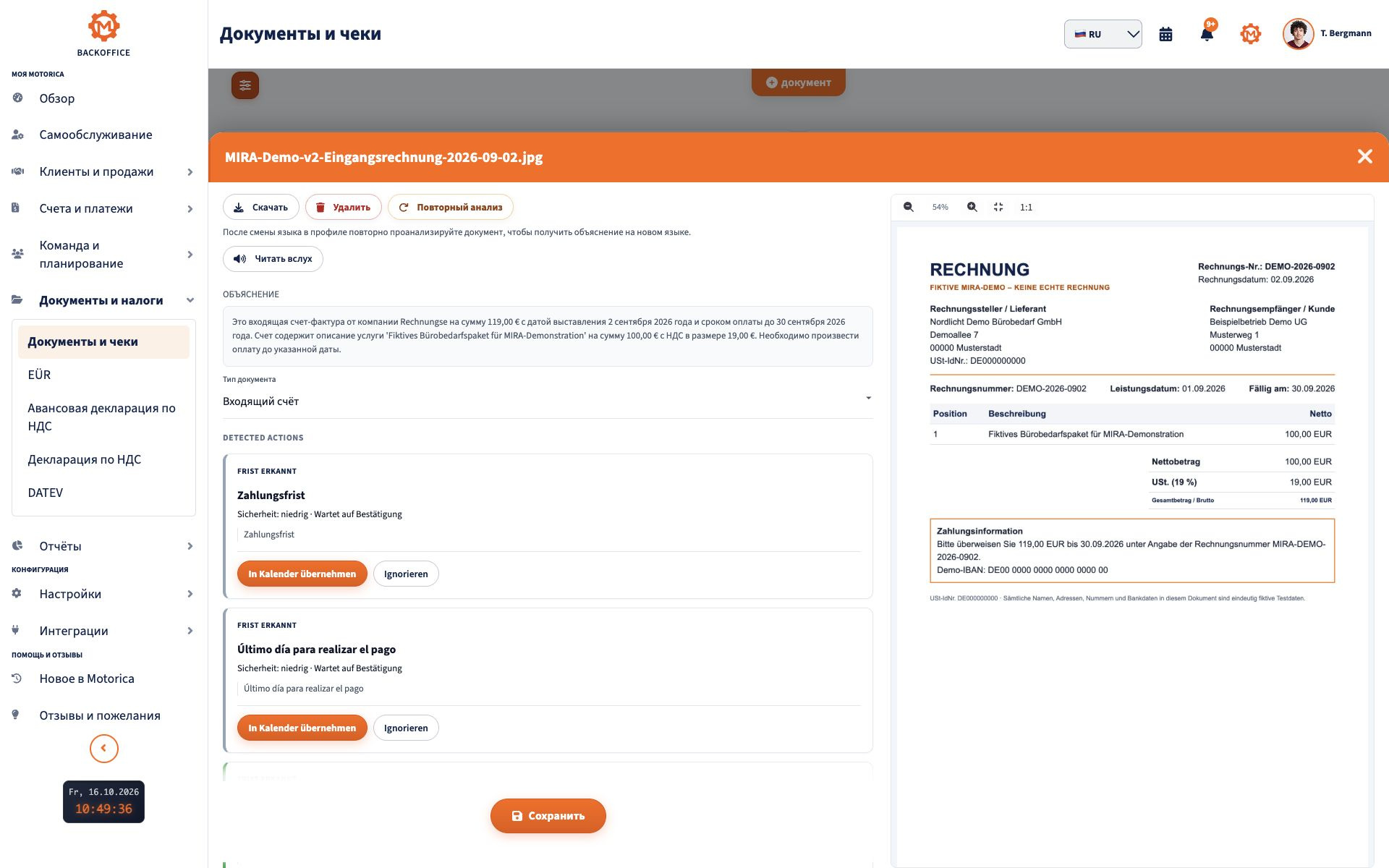Add Zahlungsfrist deadline to calendar
The width and height of the screenshot is (1389, 868).
click(302, 574)
